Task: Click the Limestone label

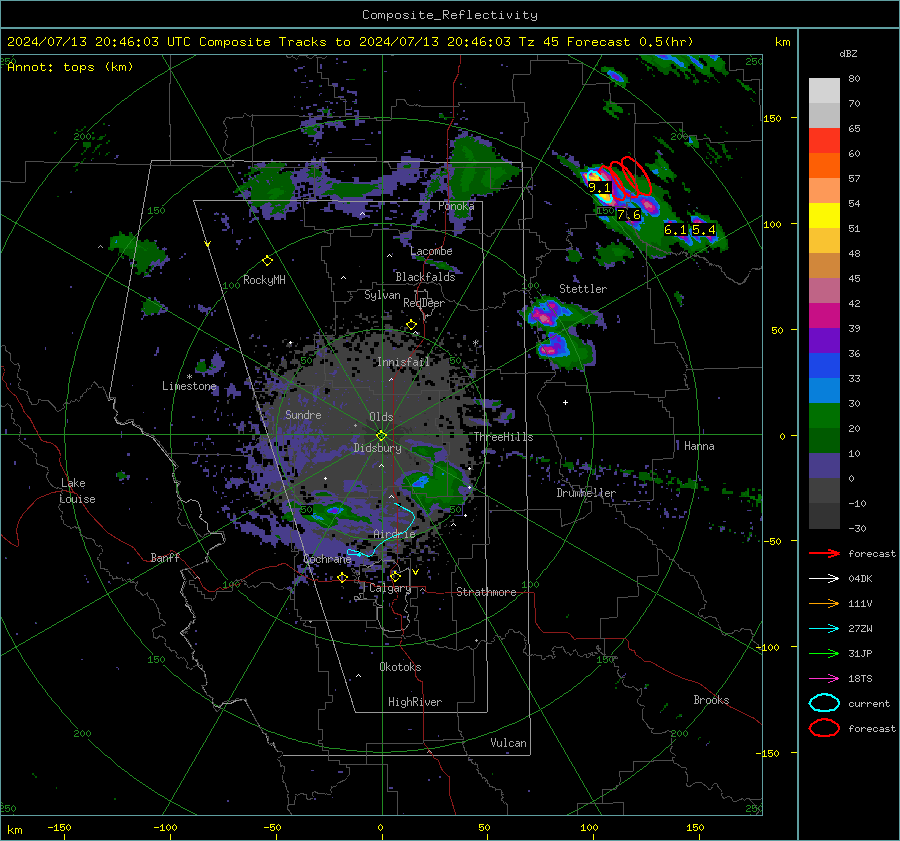Action: 189,386
